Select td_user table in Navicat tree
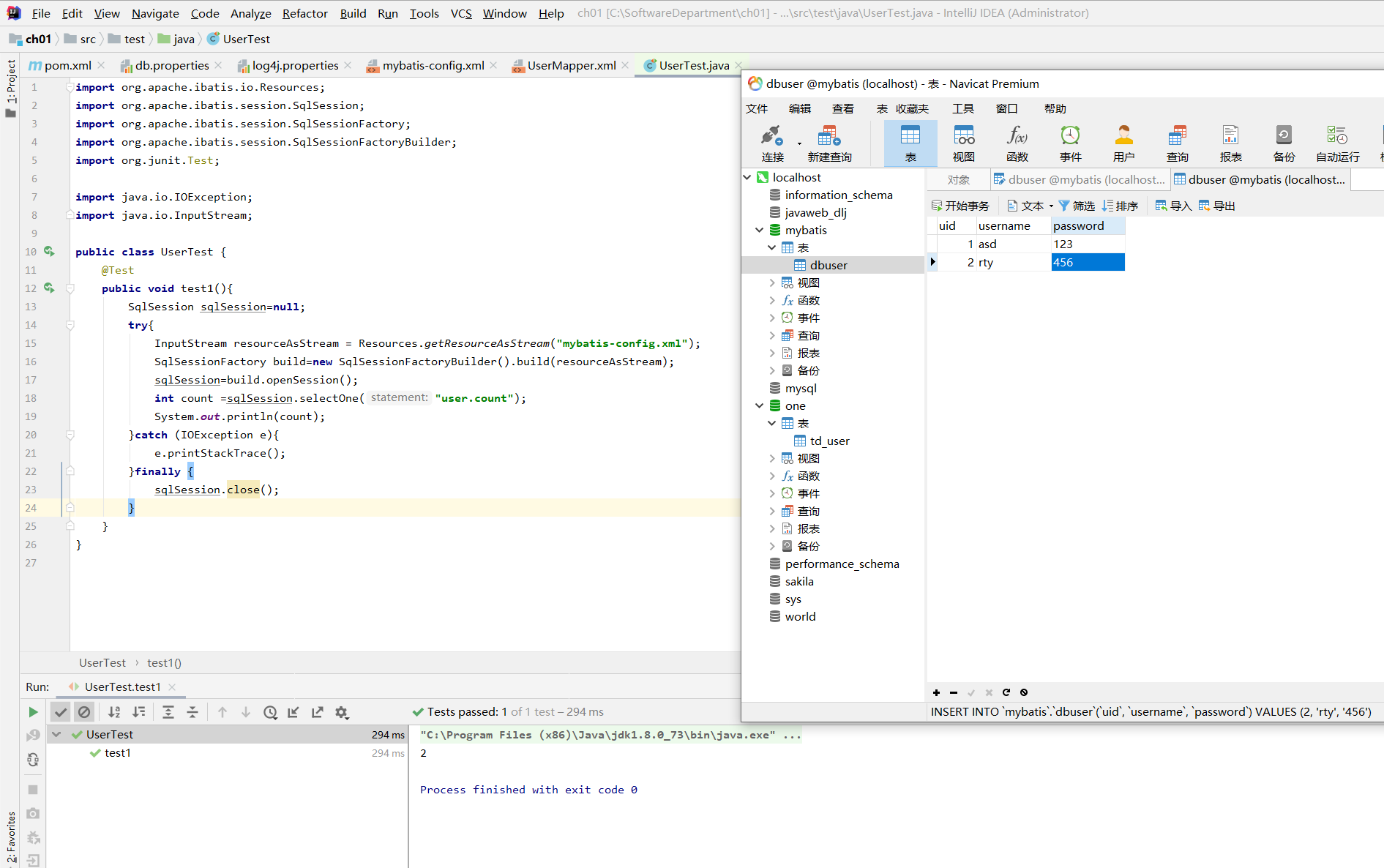This screenshot has height=868, width=1384. [x=829, y=441]
